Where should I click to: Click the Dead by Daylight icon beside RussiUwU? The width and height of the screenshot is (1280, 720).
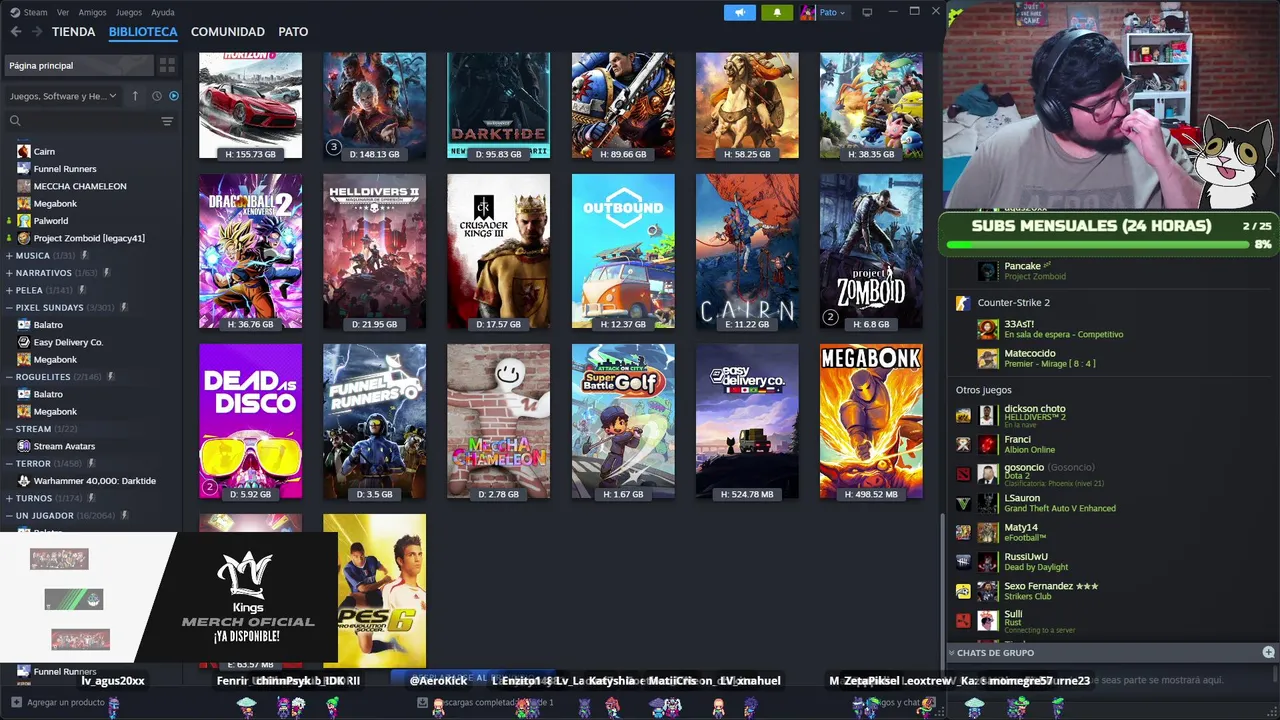[963, 562]
